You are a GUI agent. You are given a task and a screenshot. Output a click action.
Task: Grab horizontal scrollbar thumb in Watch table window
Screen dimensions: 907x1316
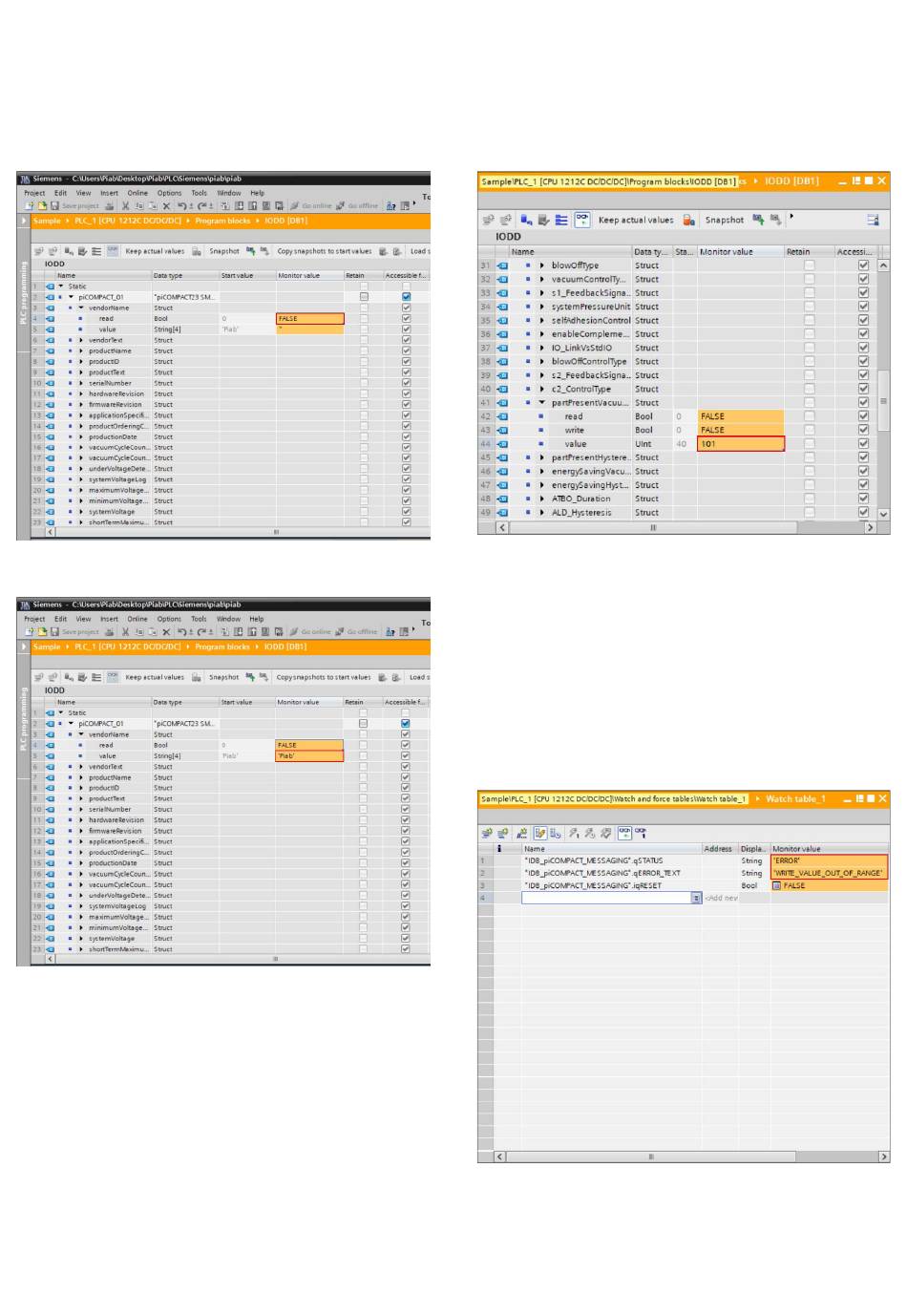652,1157
